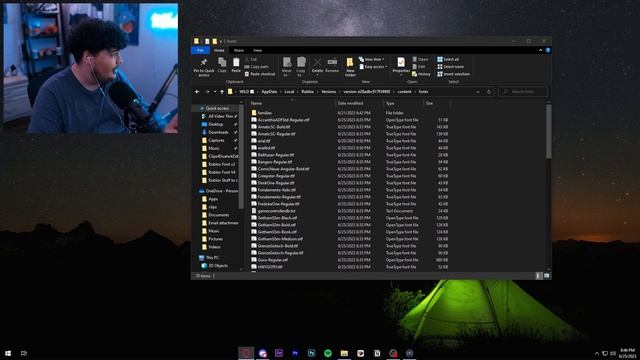Open Spotify from the taskbar
The image size is (640, 360).
(x=328, y=353)
